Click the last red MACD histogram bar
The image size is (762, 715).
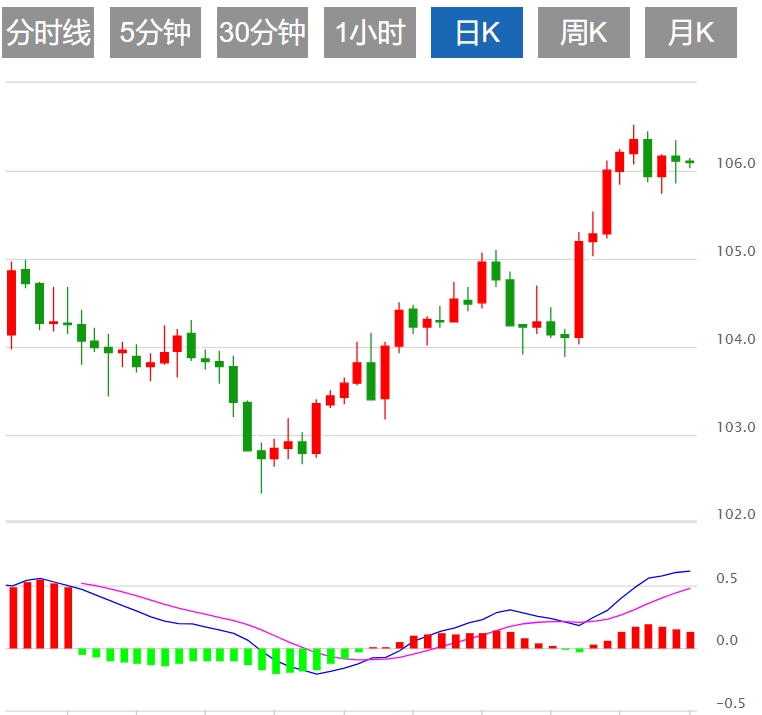pos(690,640)
